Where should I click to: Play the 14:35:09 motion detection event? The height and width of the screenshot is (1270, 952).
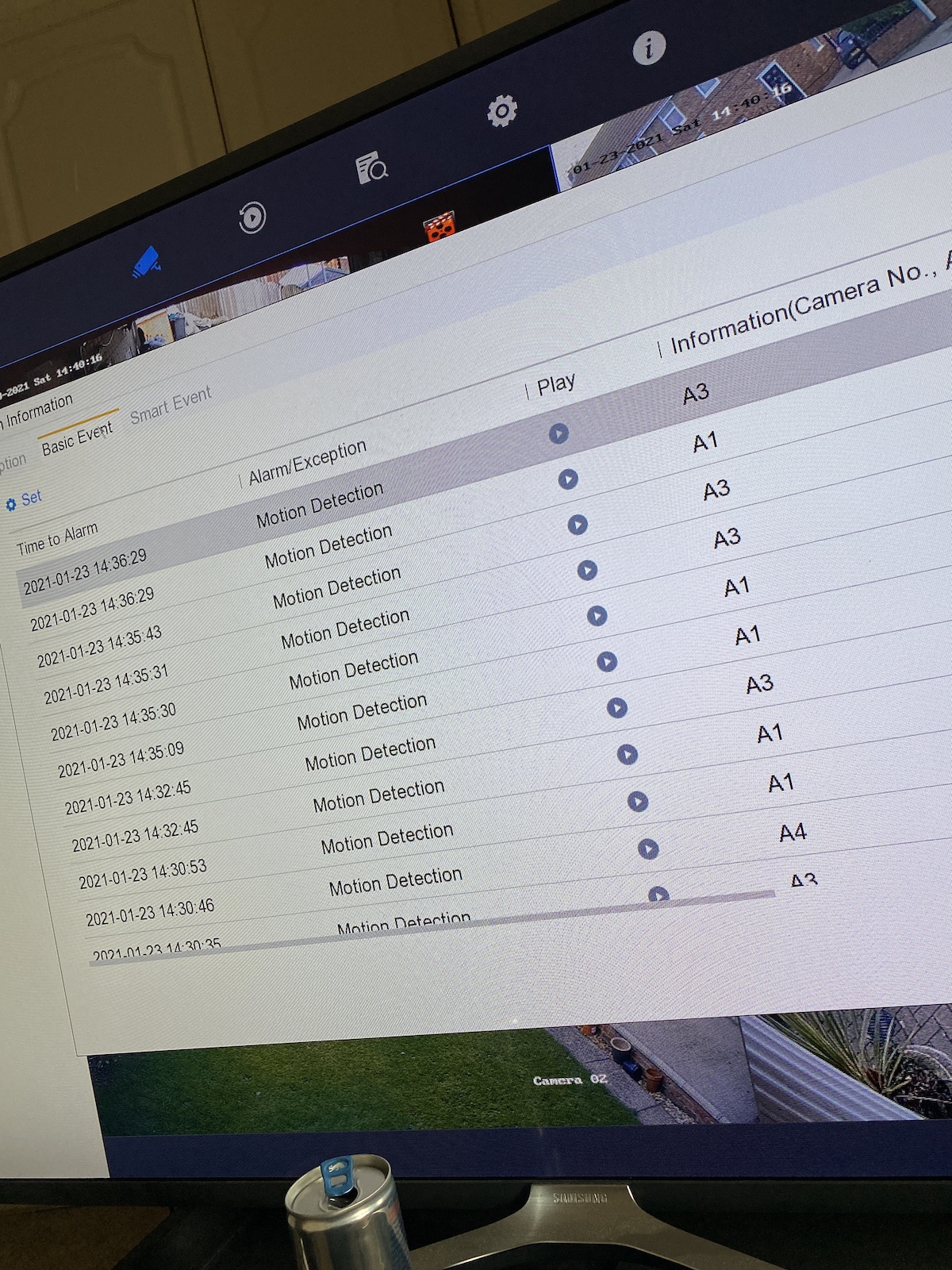click(x=607, y=661)
